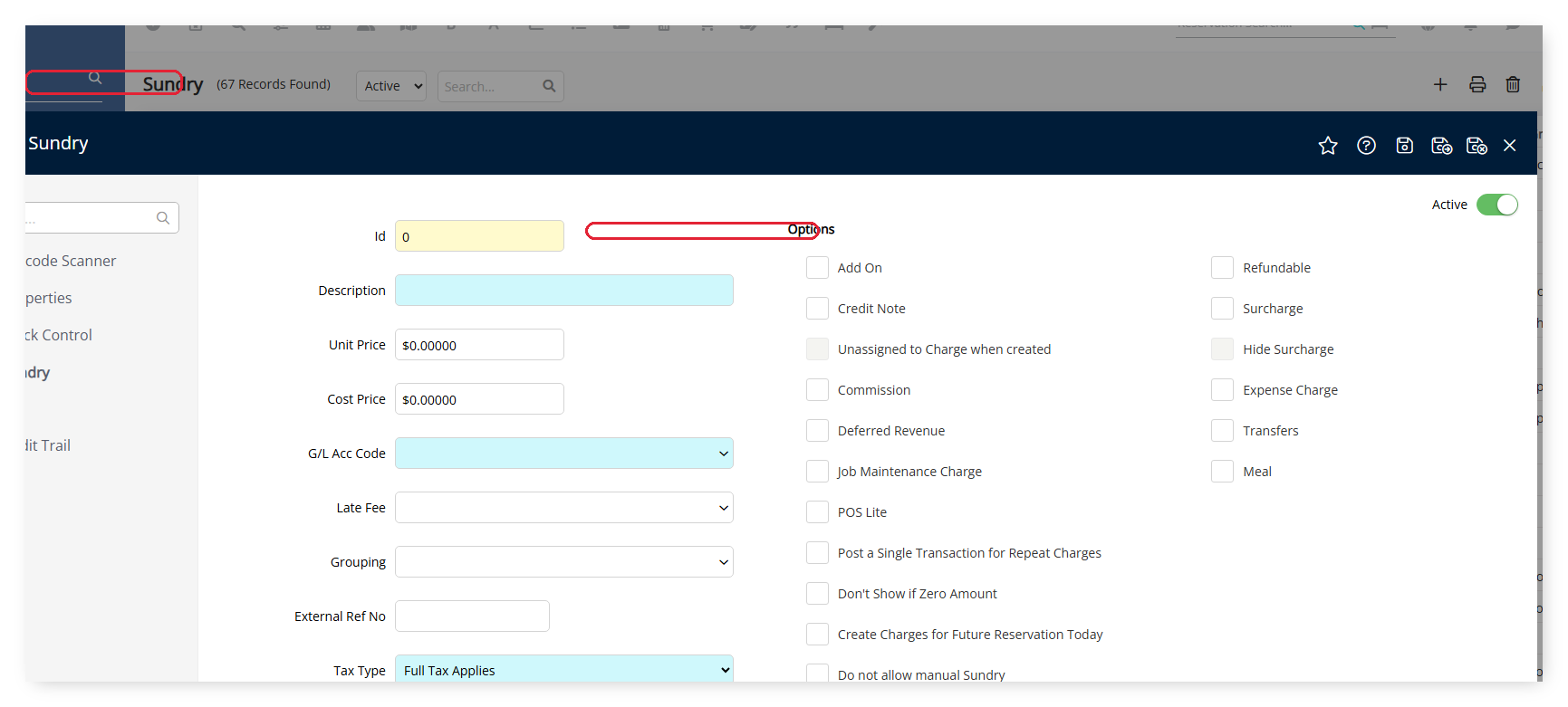Check the Add On option
The width and height of the screenshot is (1568, 707).
coord(817,268)
